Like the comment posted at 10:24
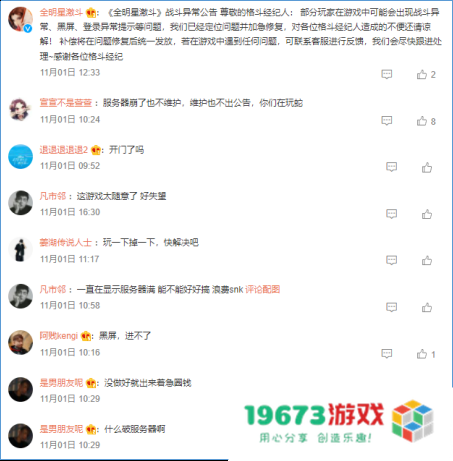453x461 pixels. [422, 121]
